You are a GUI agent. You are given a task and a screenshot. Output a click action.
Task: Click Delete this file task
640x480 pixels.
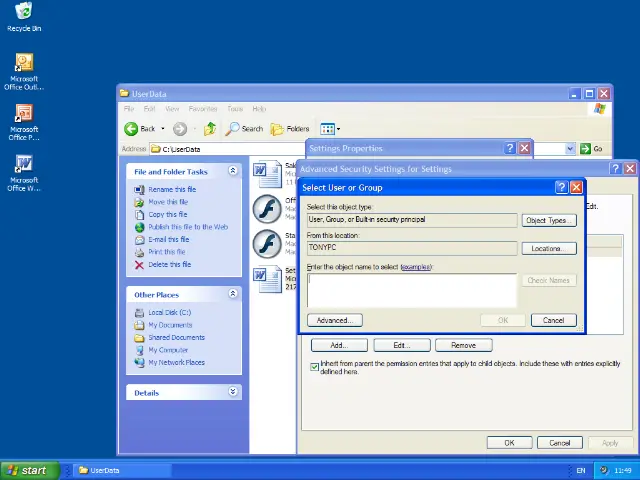pos(171,265)
